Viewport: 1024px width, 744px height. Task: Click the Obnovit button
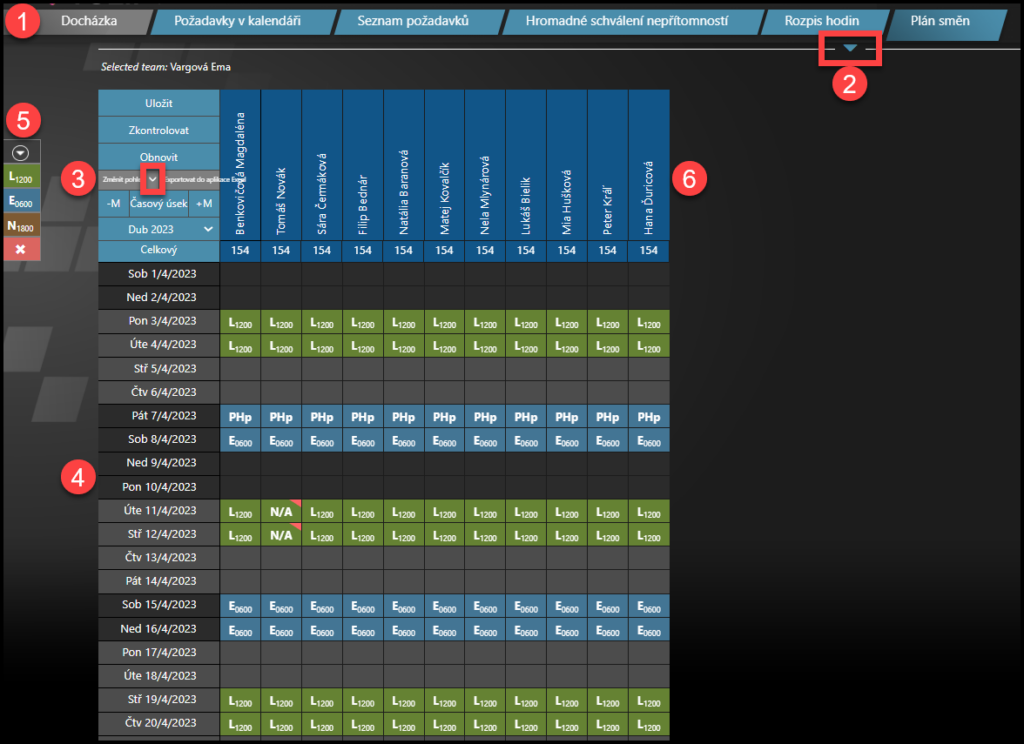[158, 157]
